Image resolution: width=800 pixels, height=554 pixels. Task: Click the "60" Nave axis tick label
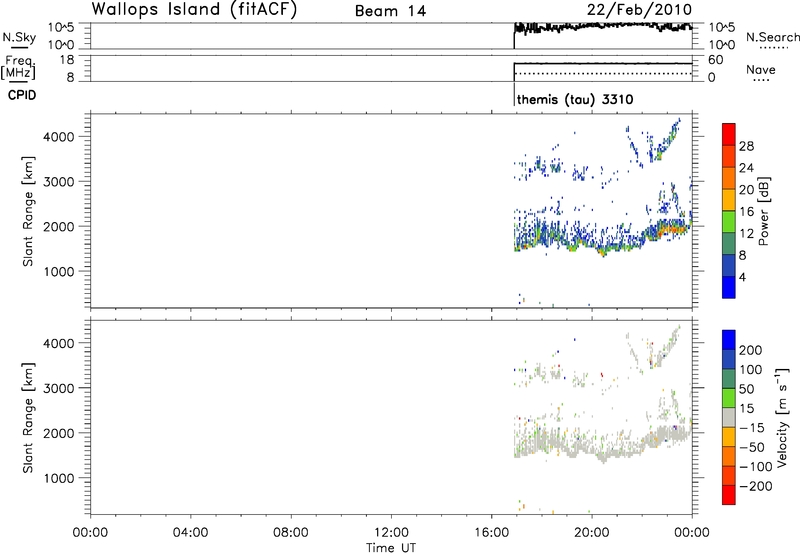715,60
